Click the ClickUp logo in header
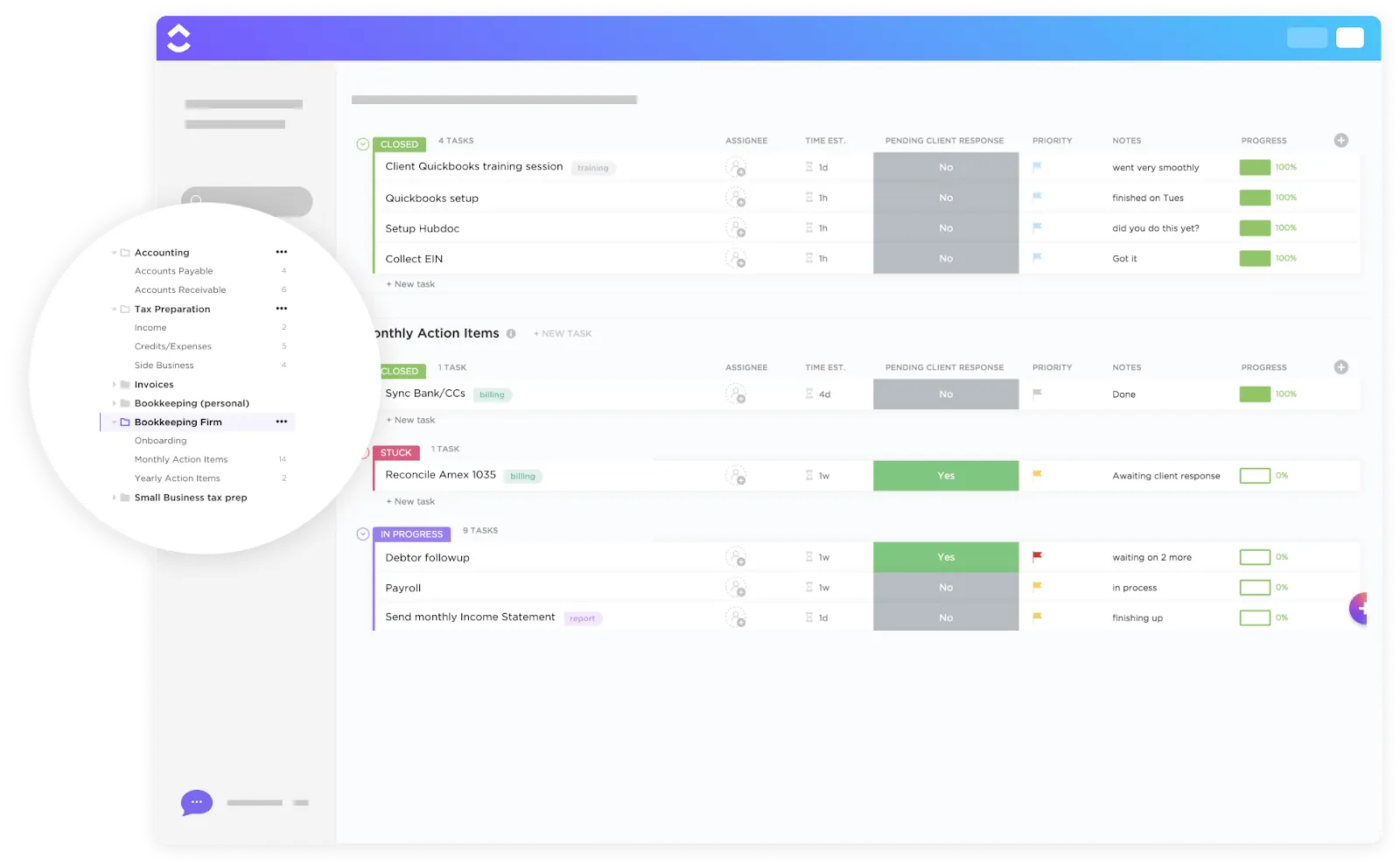Viewport: 1400px width, 865px height. click(178, 38)
